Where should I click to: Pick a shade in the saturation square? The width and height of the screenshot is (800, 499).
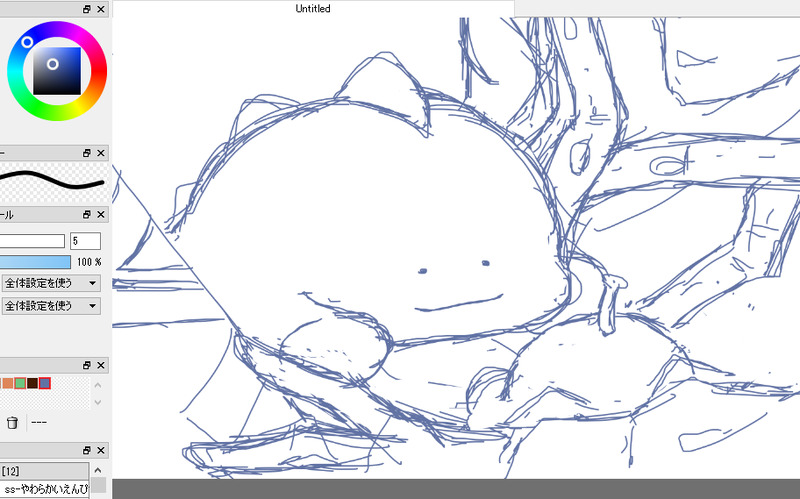point(57,71)
